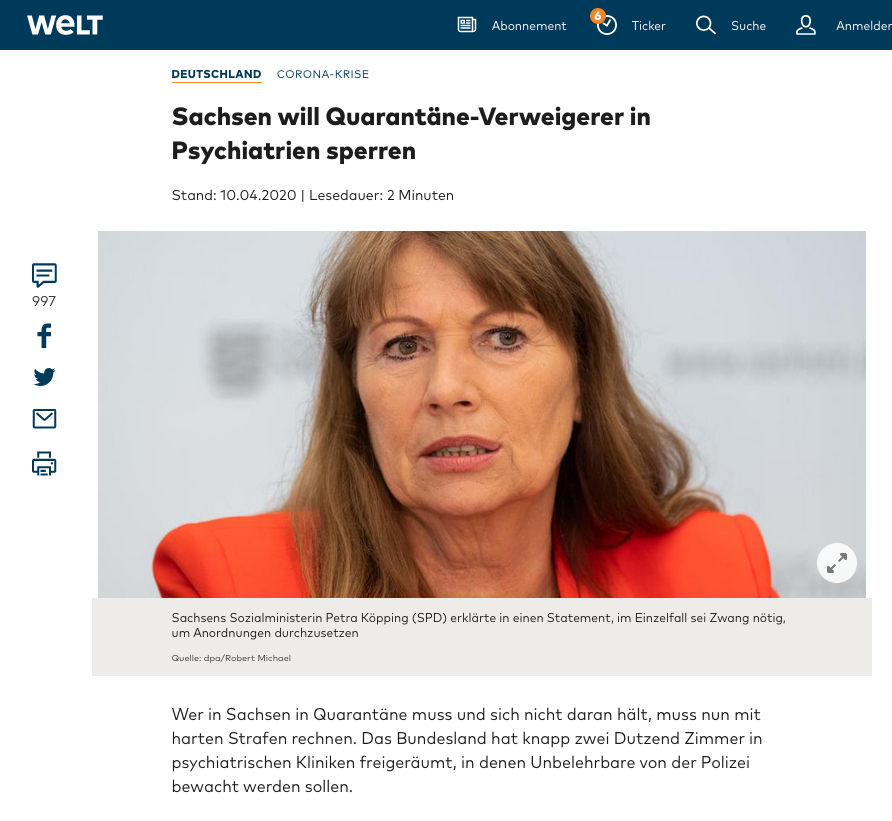The height and width of the screenshot is (821, 892).
Task: Click the article headline about Sachsen
Action: pyautogui.click(x=411, y=134)
